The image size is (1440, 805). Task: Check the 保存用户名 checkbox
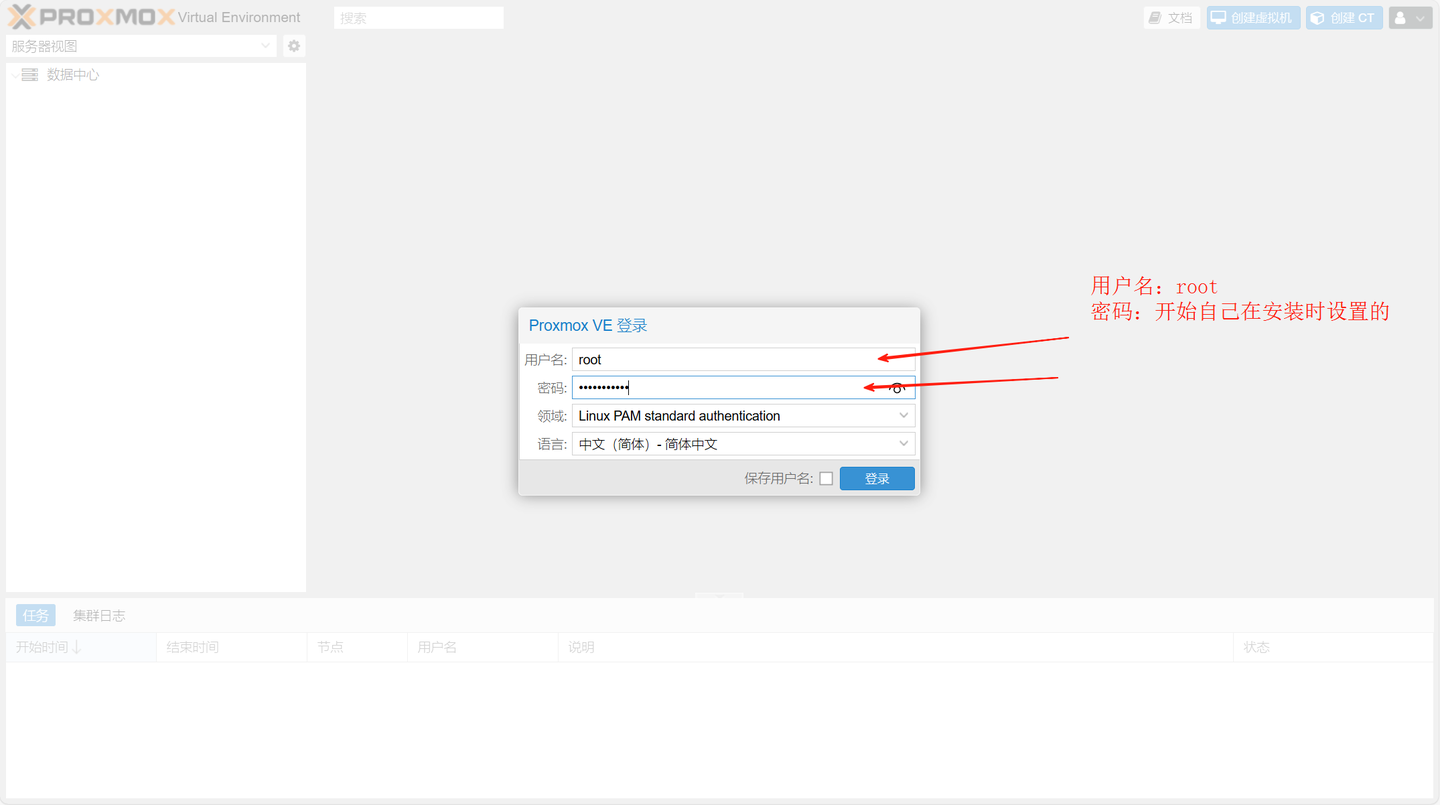(x=826, y=479)
